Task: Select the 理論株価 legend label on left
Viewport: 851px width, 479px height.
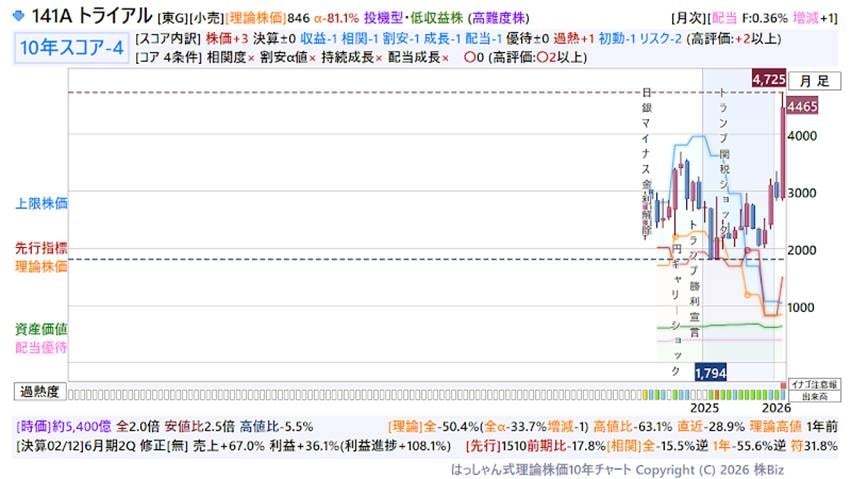Action: click(41, 267)
